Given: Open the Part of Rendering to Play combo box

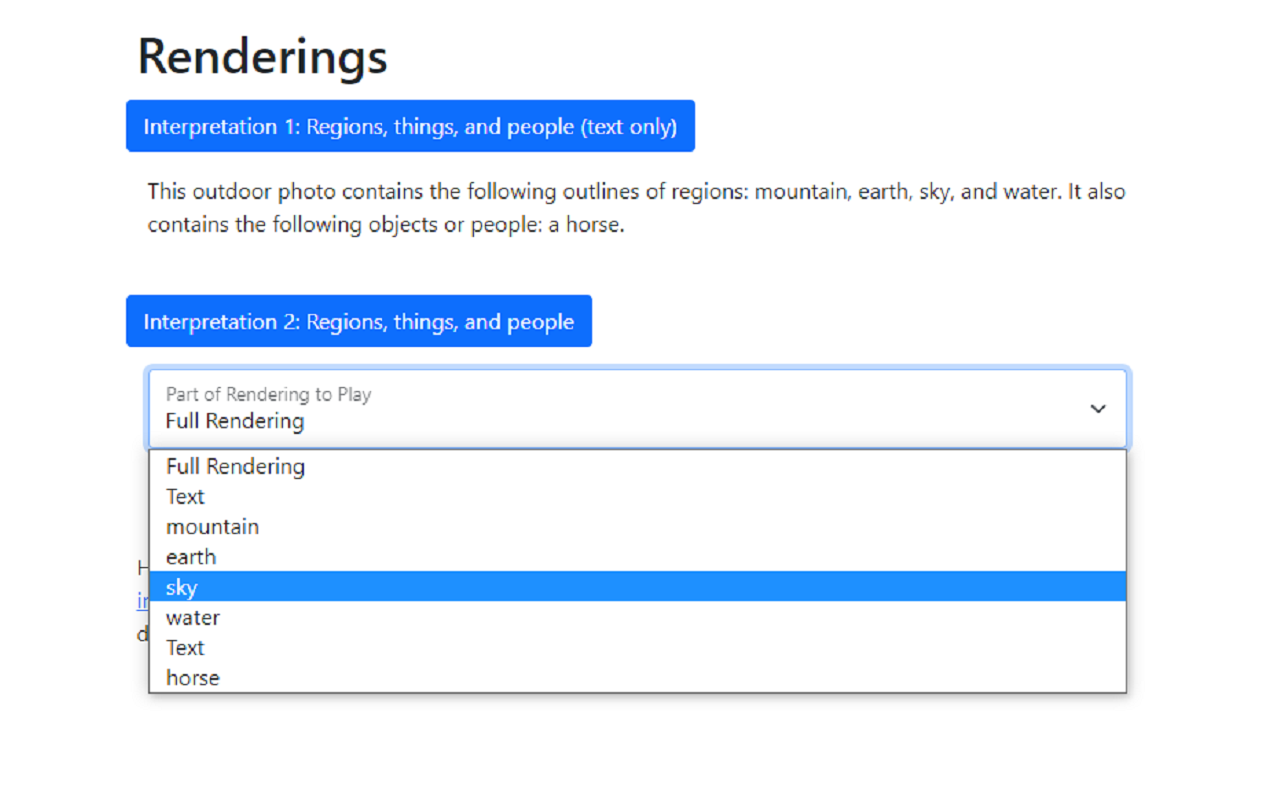Looking at the screenshot, I should click(637, 409).
